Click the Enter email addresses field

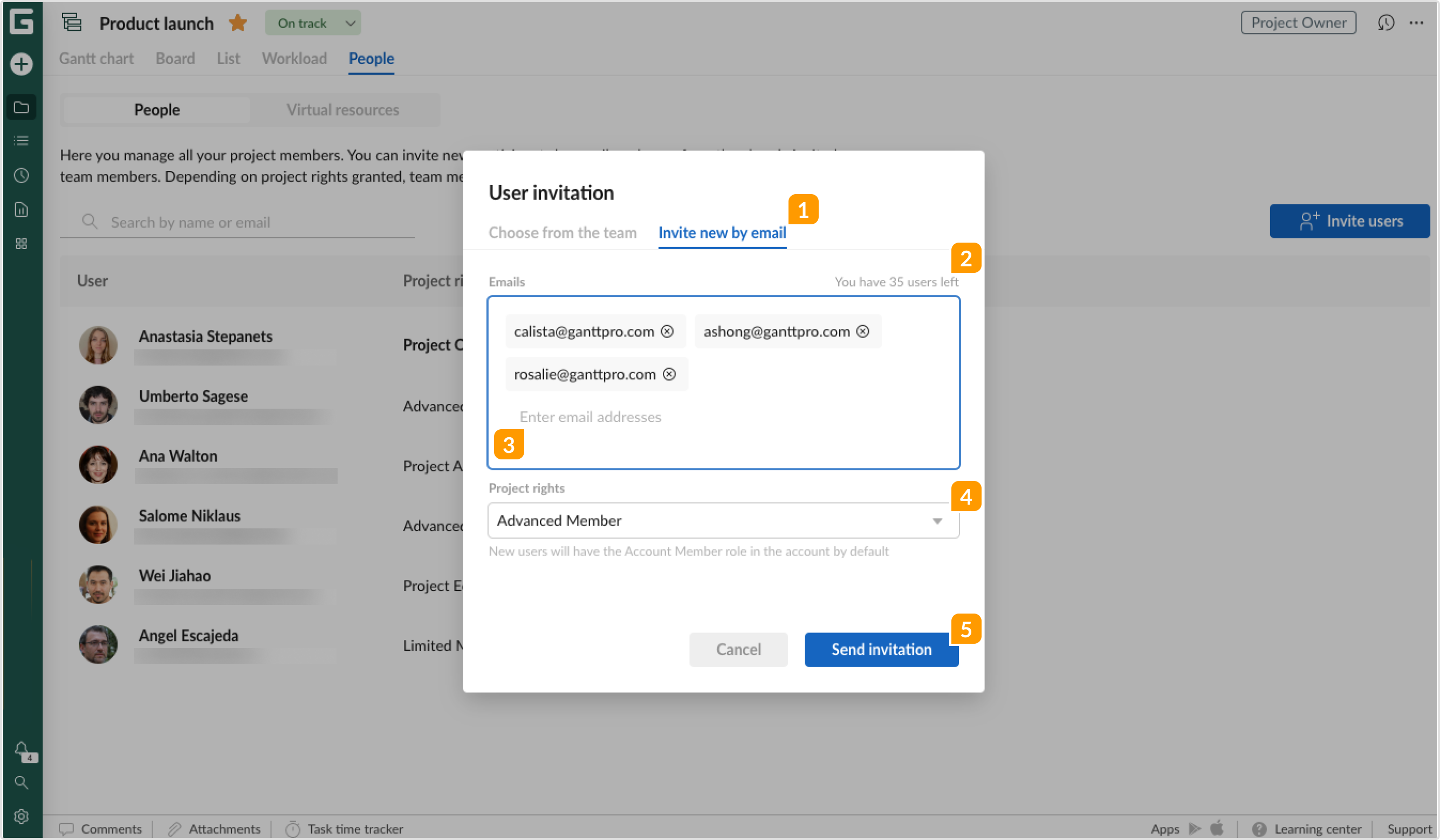(x=589, y=417)
